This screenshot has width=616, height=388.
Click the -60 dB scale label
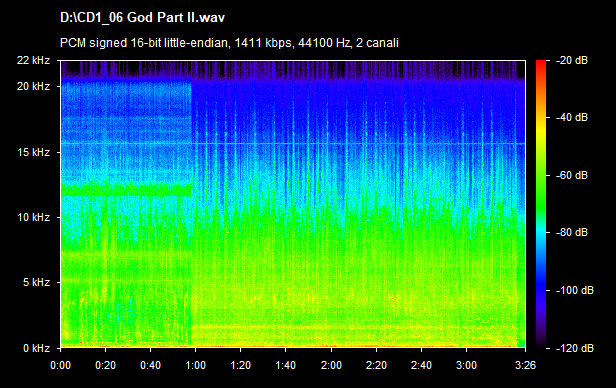(x=572, y=175)
